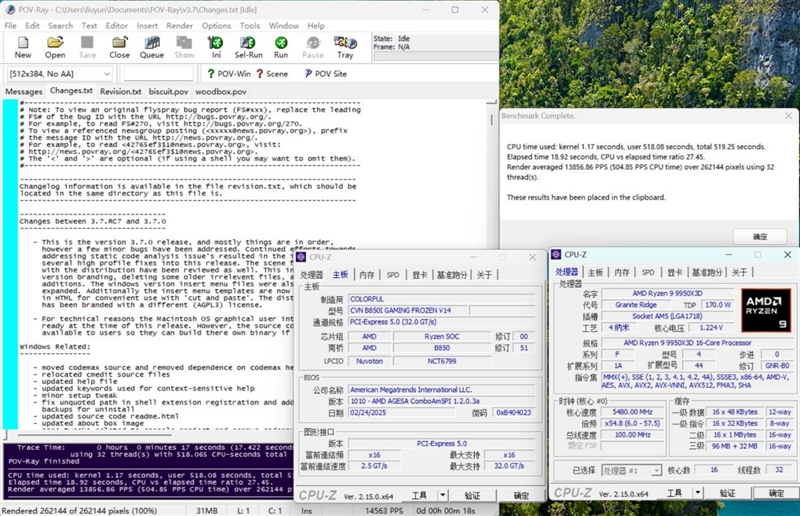This screenshot has height=516, width=800.
Task: Click 工具 button in right CPU-Z window
Action: pos(674,493)
